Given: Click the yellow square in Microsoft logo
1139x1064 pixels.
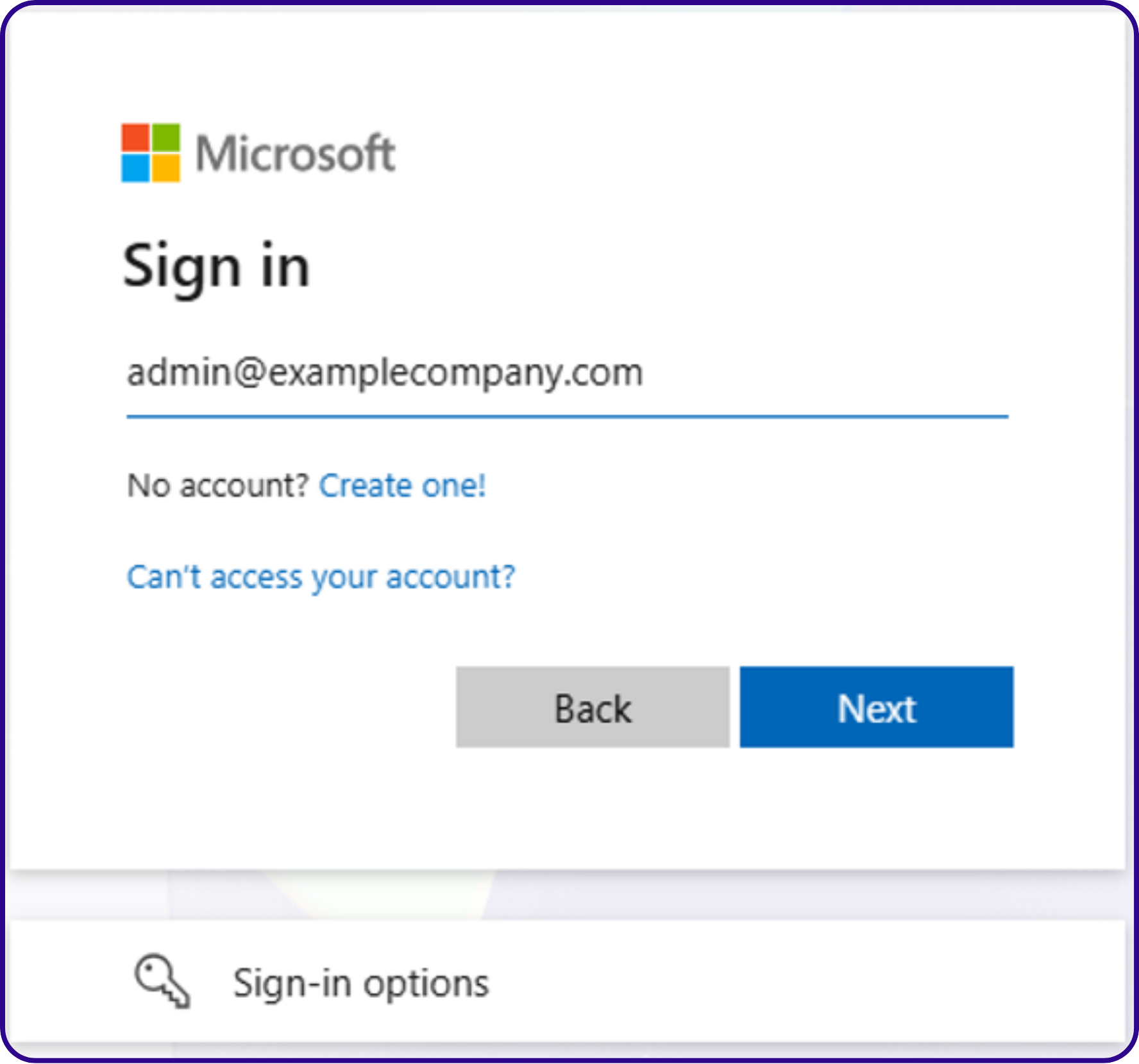Looking at the screenshot, I should 166,168.
